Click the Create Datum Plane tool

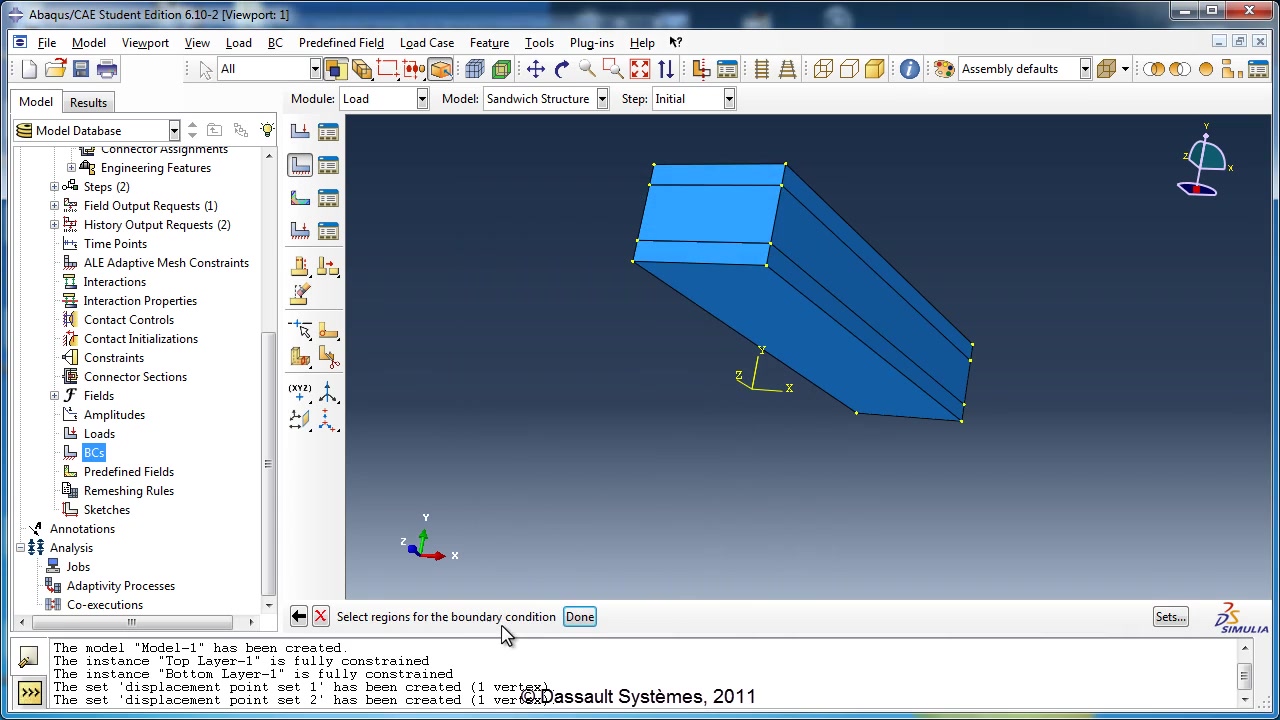[x=300, y=421]
